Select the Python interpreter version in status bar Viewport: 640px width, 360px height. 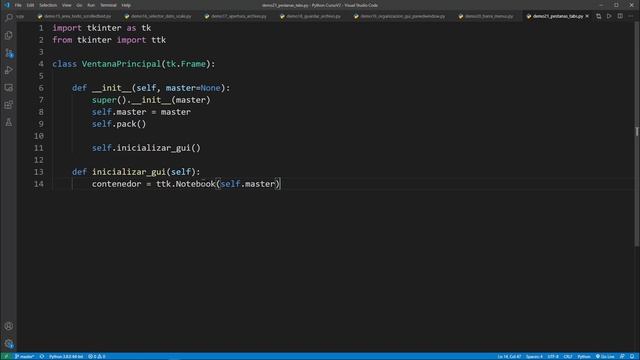(66, 356)
